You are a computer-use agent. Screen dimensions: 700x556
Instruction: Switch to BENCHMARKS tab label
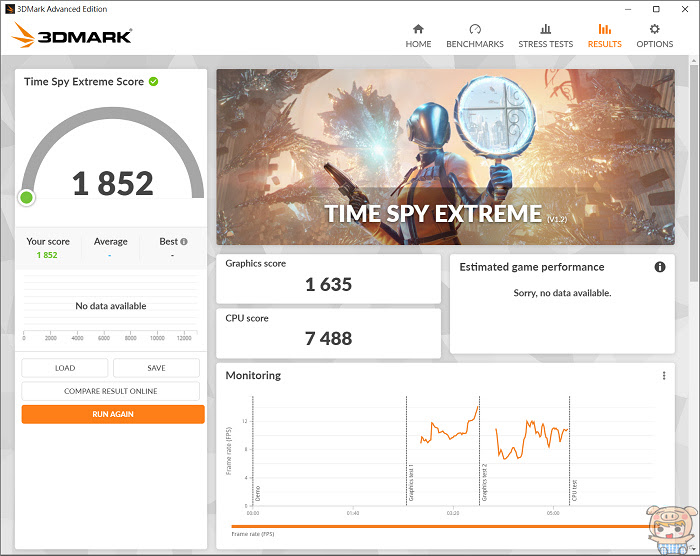(475, 44)
